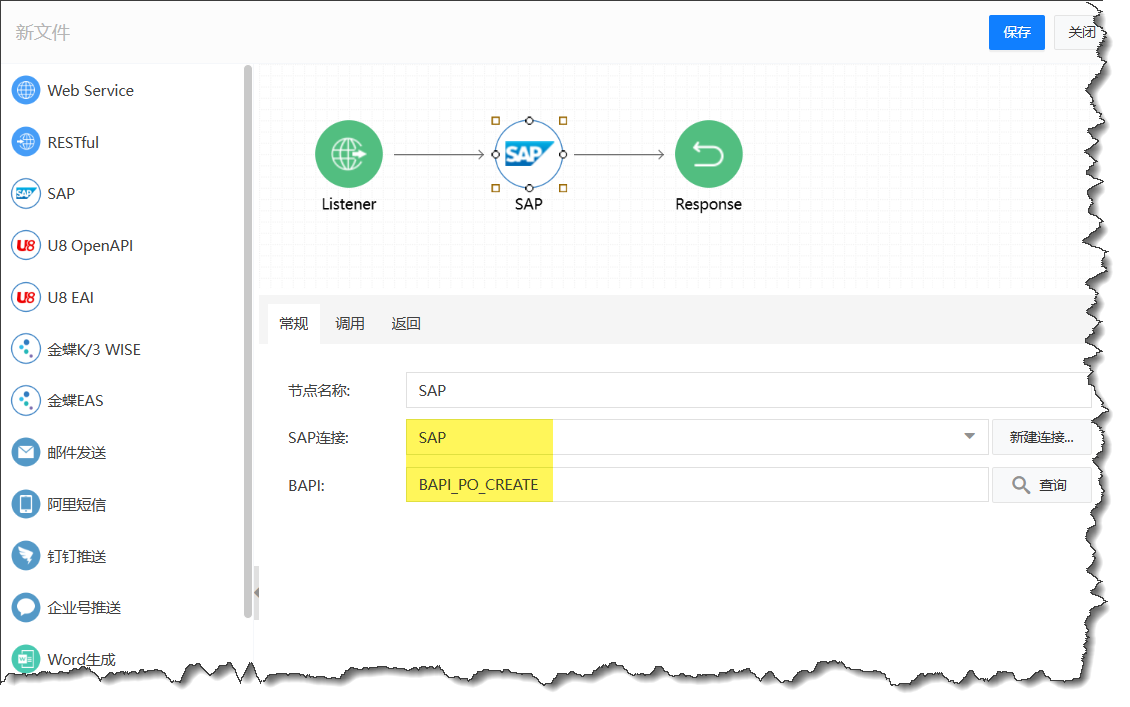Select the Web Service connector icon
This screenshot has width=1130, height=707.
click(26, 90)
